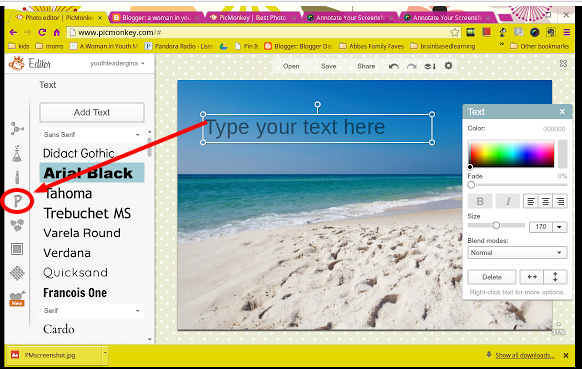Align text left in Text panel
This screenshot has width=582, height=369.
coord(531,201)
